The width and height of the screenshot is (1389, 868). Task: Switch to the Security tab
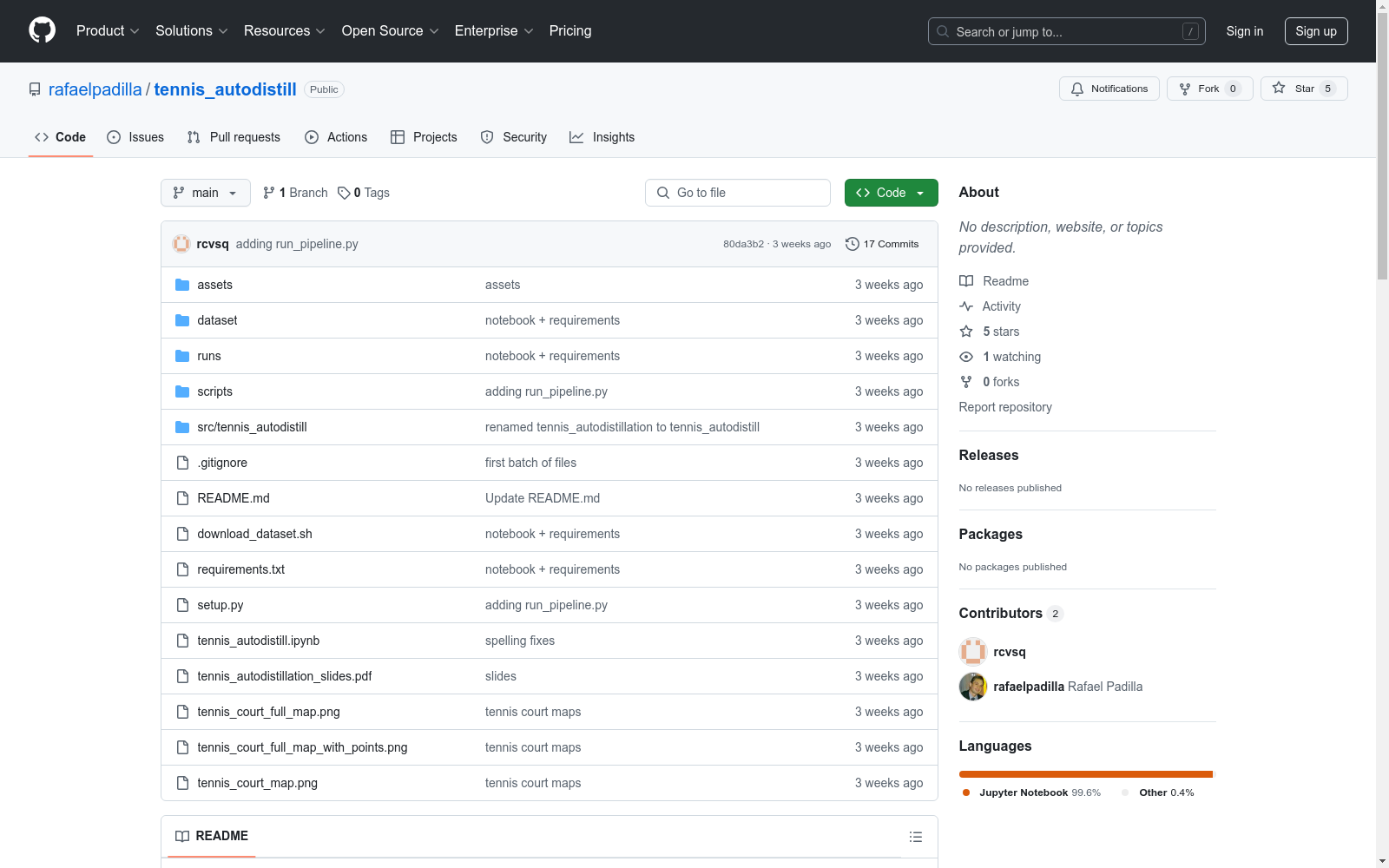[x=514, y=137]
